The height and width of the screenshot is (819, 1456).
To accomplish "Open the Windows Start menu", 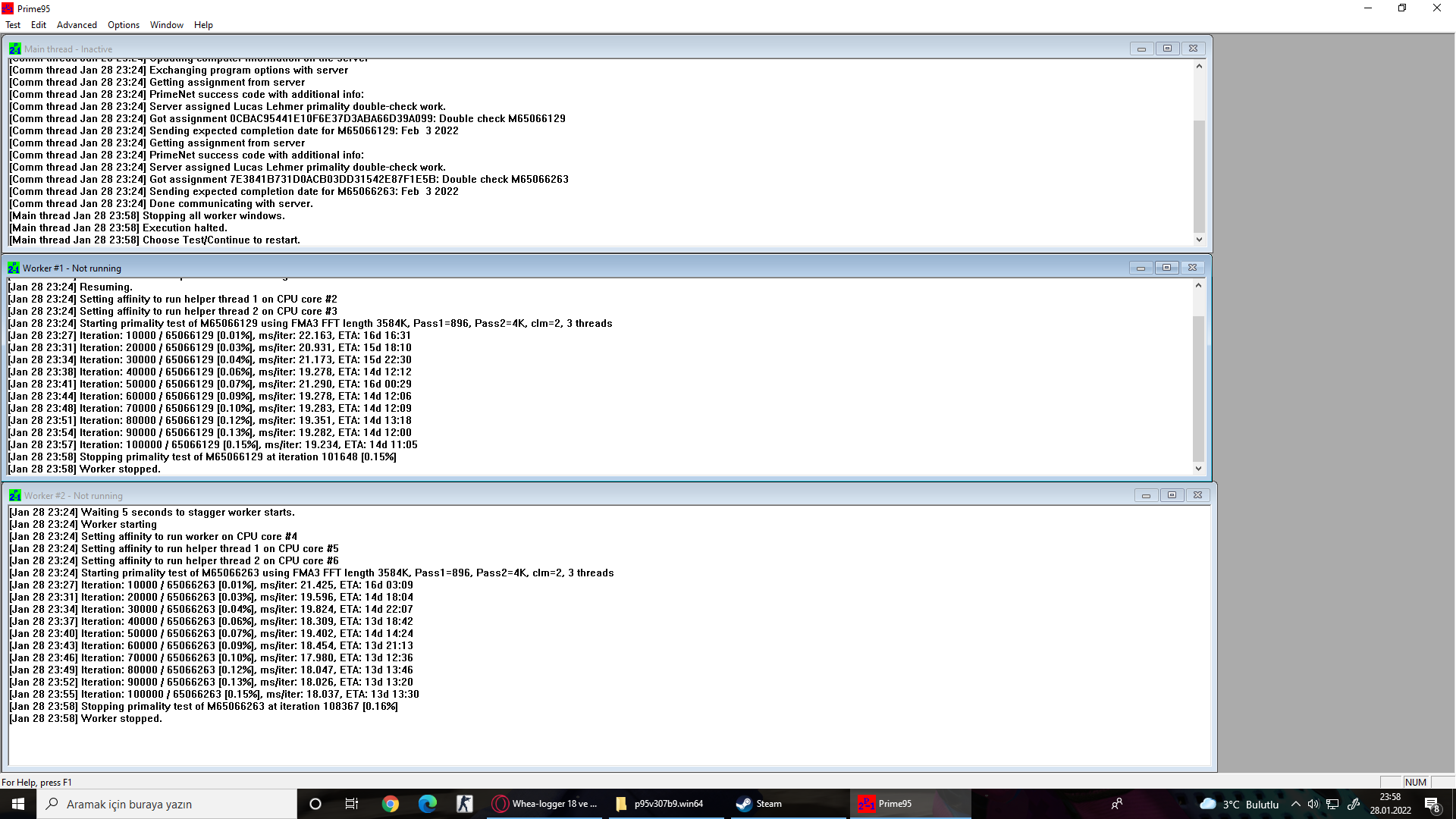I will click(18, 804).
